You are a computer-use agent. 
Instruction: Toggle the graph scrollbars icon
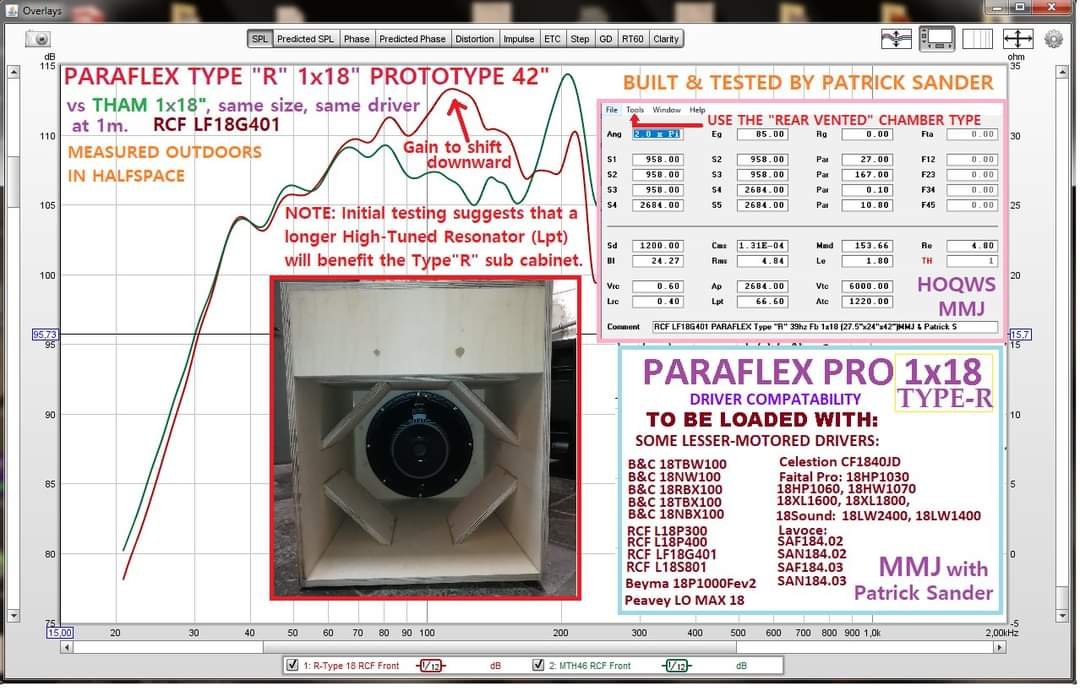(937, 39)
